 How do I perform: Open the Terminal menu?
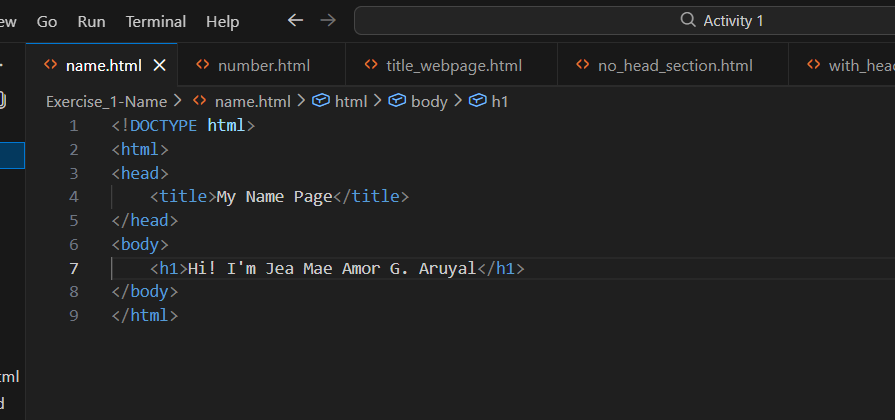(x=156, y=21)
